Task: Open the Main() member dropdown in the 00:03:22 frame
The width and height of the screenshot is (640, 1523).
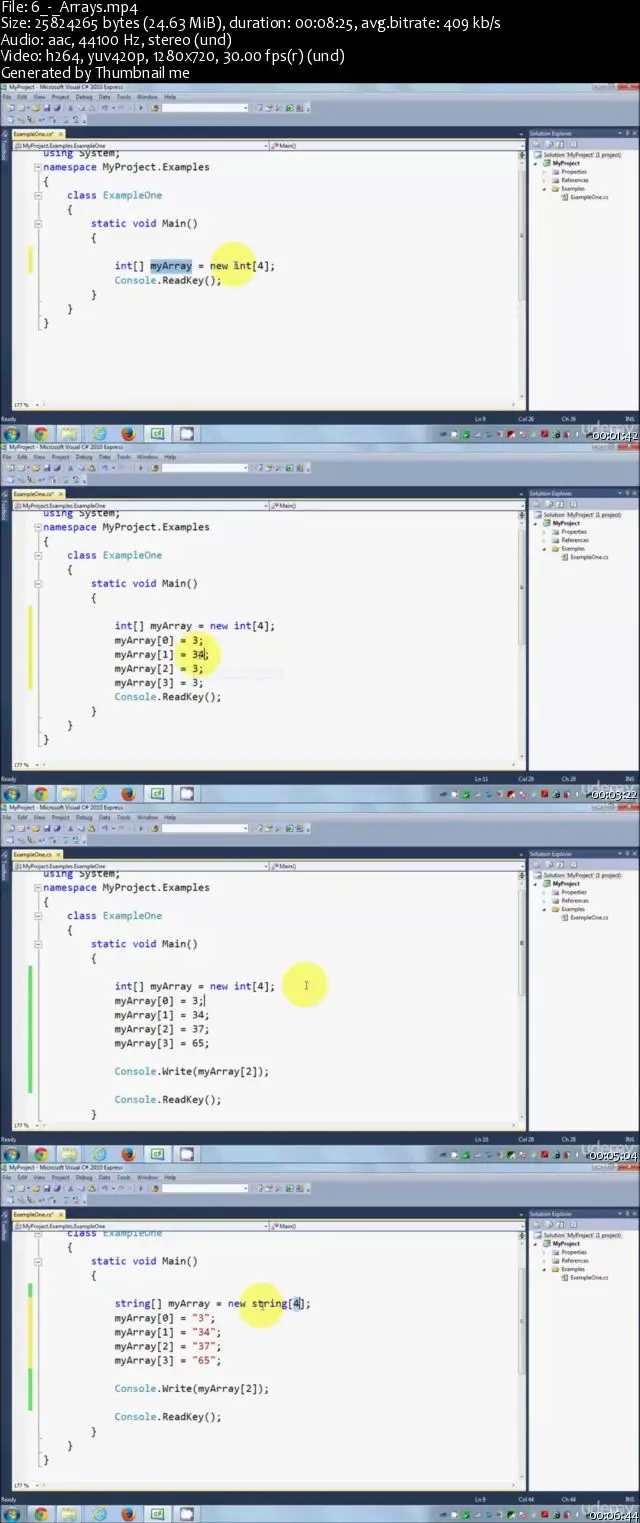Action: [395, 505]
